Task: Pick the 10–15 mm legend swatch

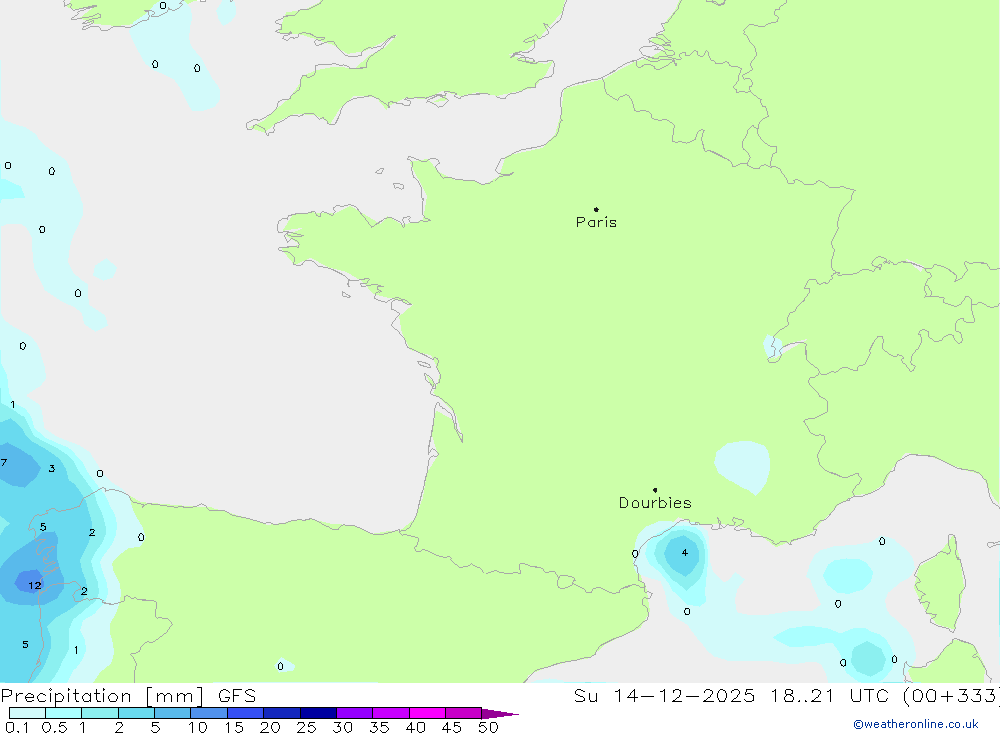Action: 209,713
